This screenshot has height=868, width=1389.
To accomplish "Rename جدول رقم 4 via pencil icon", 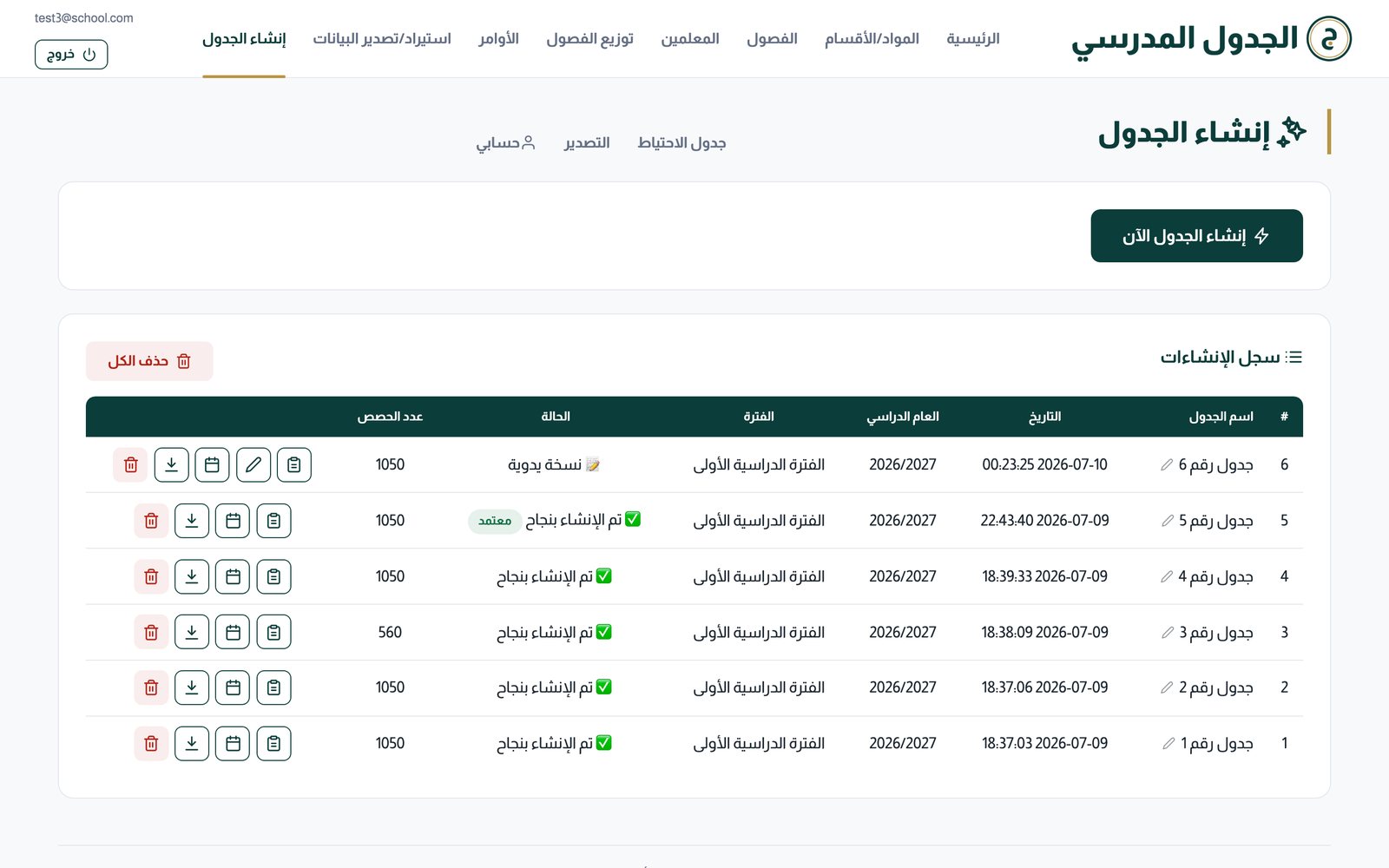I will click(1167, 576).
